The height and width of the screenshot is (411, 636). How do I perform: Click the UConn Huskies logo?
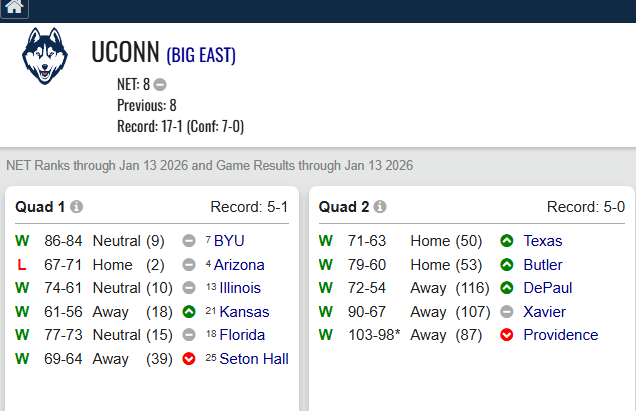(45, 55)
